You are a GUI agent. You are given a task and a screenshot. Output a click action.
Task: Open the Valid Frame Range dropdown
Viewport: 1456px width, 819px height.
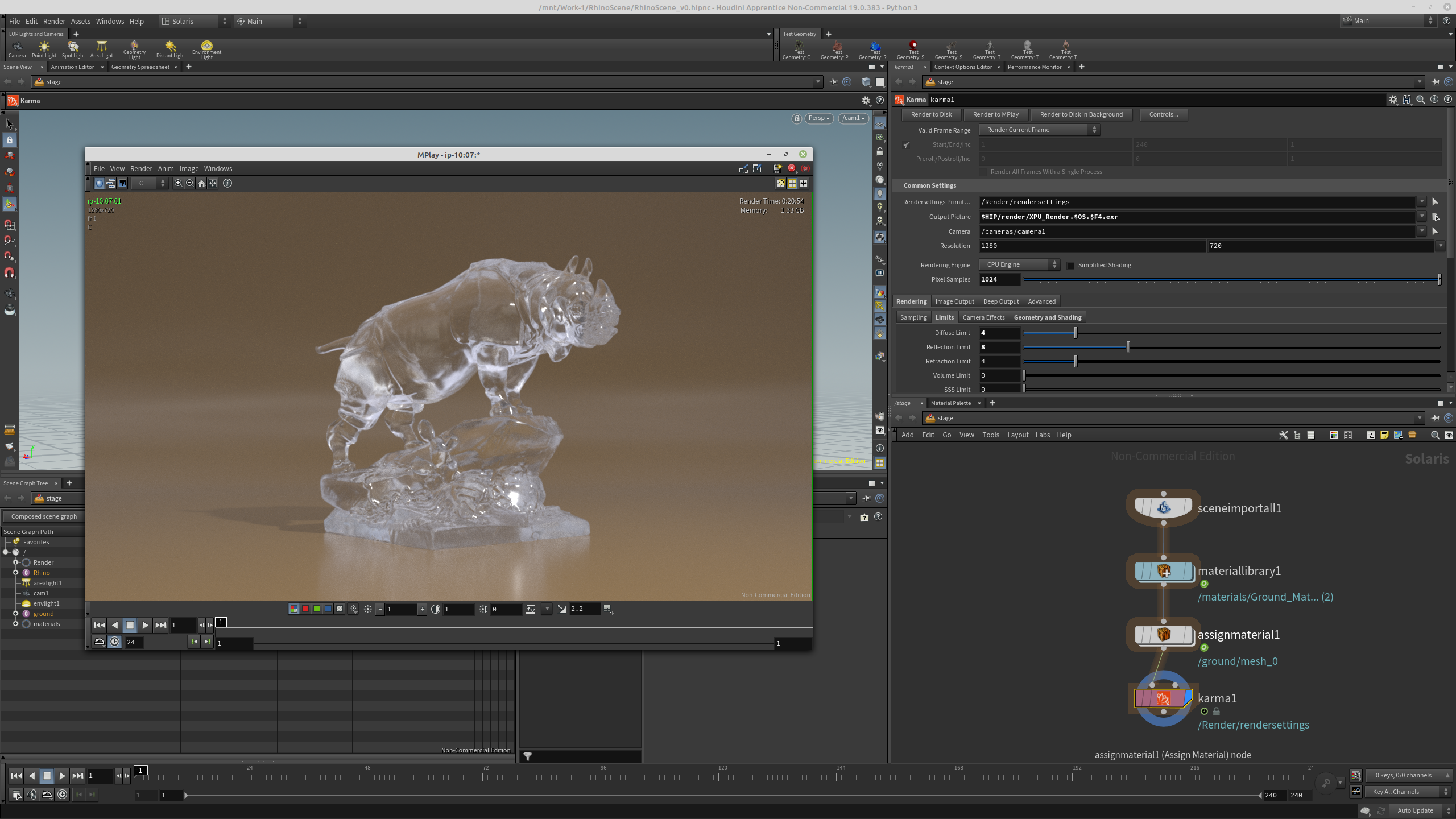point(1040,130)
